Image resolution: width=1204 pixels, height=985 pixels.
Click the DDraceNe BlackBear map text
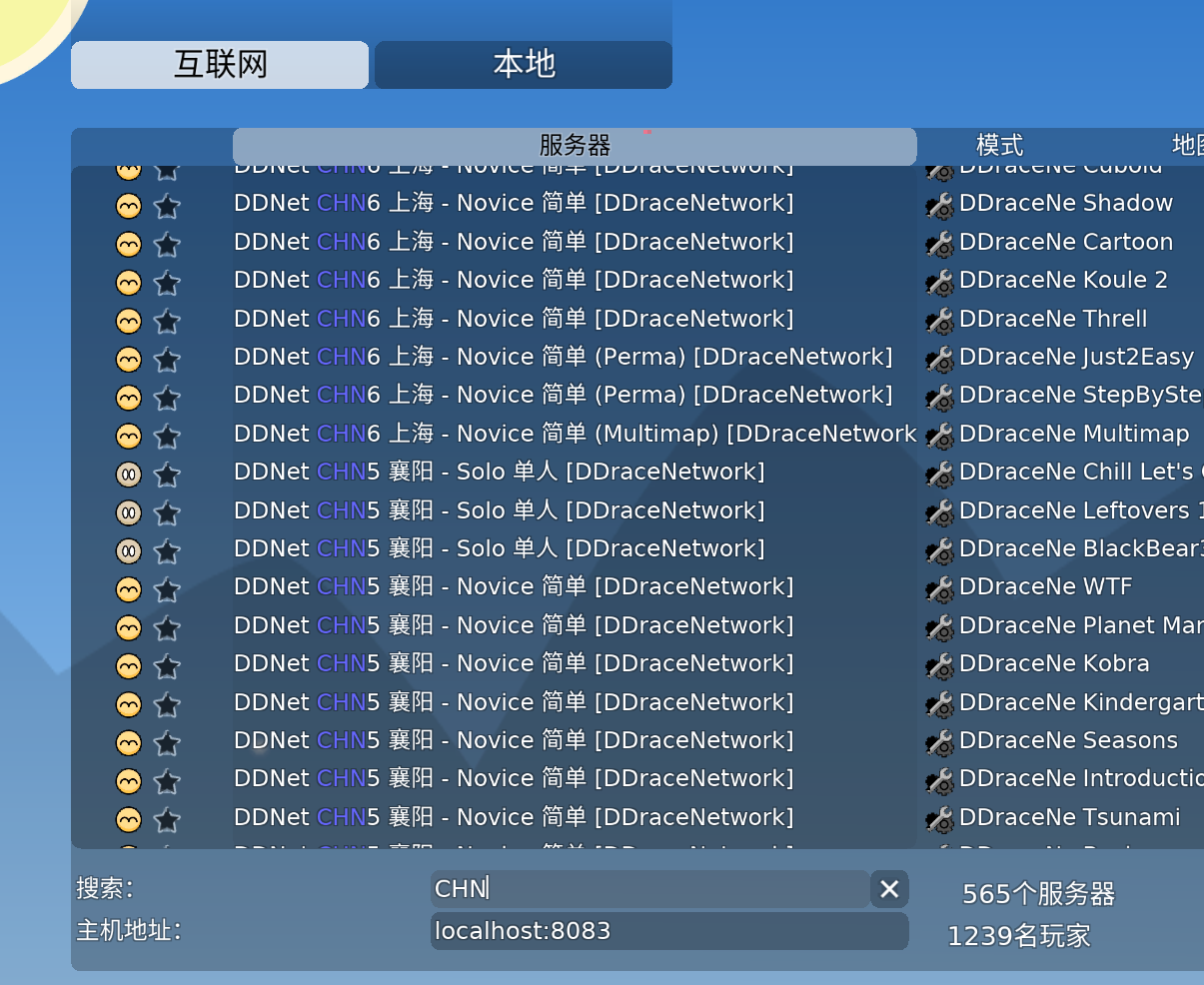click(x=1081, y=548)
